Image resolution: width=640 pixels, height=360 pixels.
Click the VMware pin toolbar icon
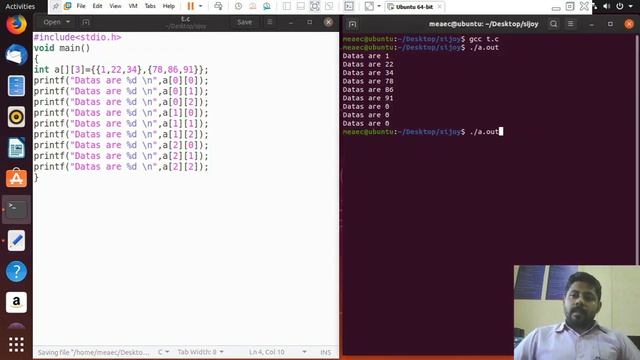tap(56, 6)
